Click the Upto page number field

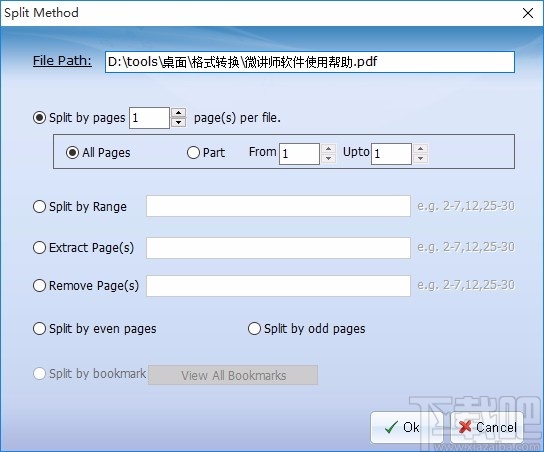(x=391, y=154)
